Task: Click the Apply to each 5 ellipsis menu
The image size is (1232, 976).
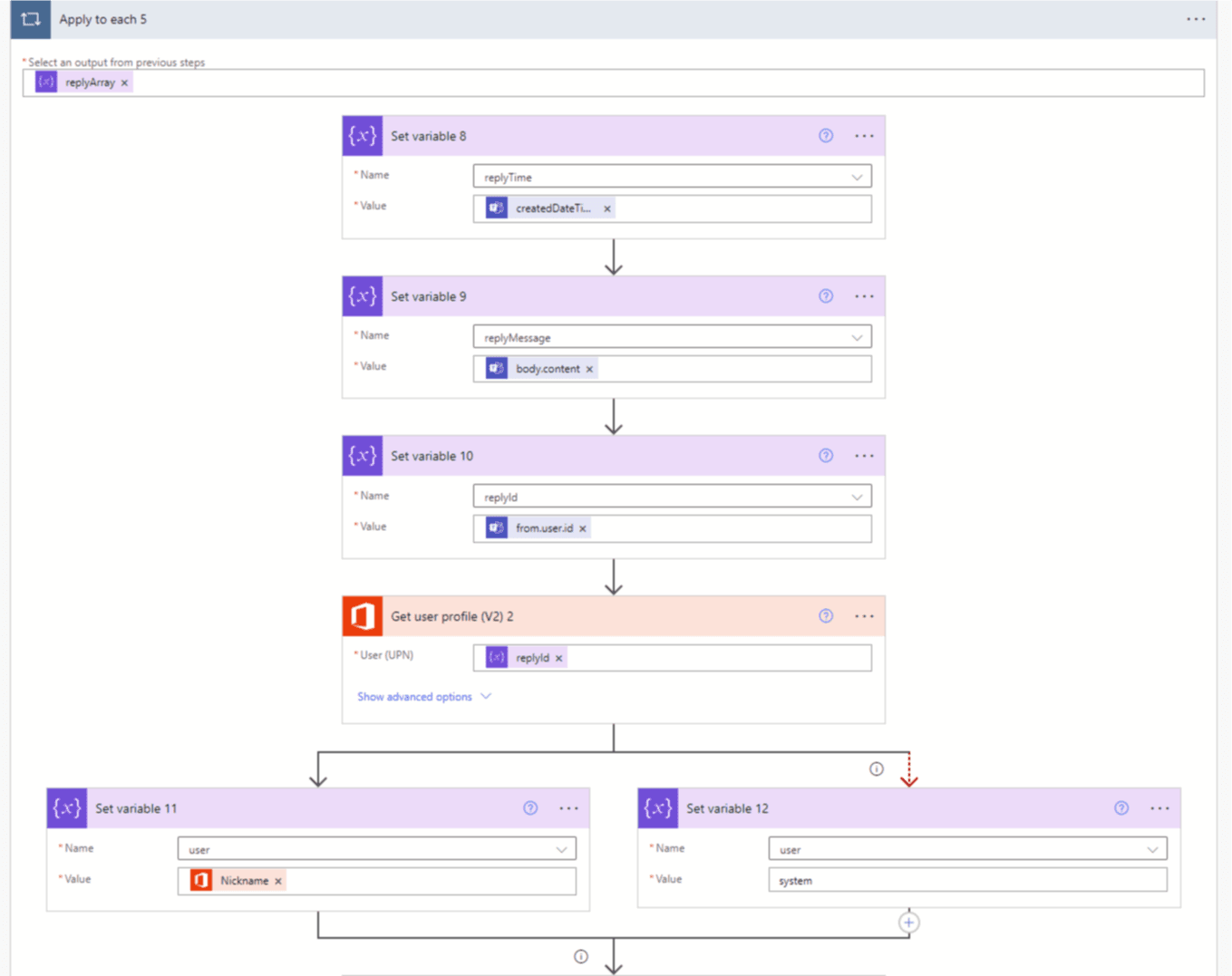Action: tap(1196, 19)
